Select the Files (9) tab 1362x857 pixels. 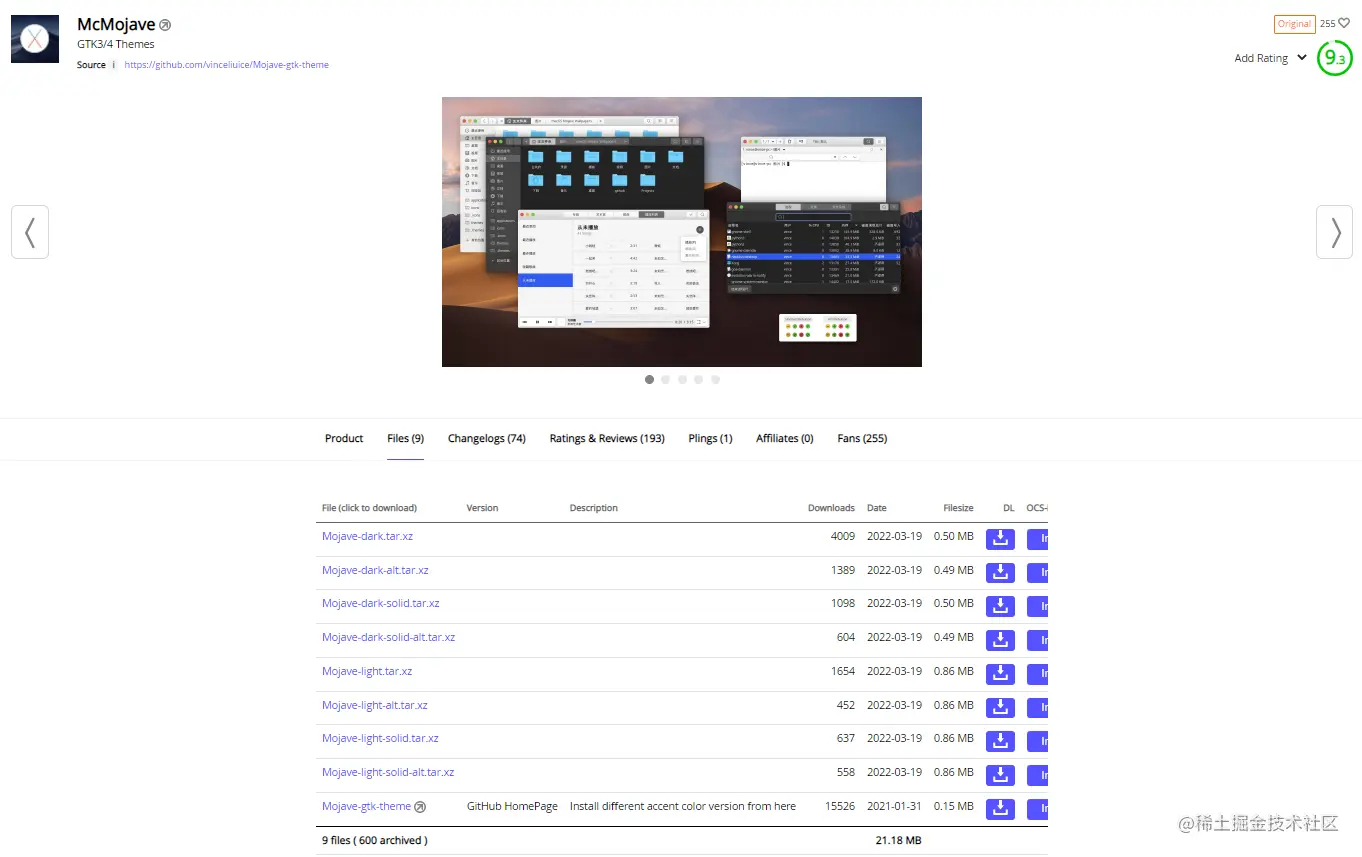(x=405, y=439)
